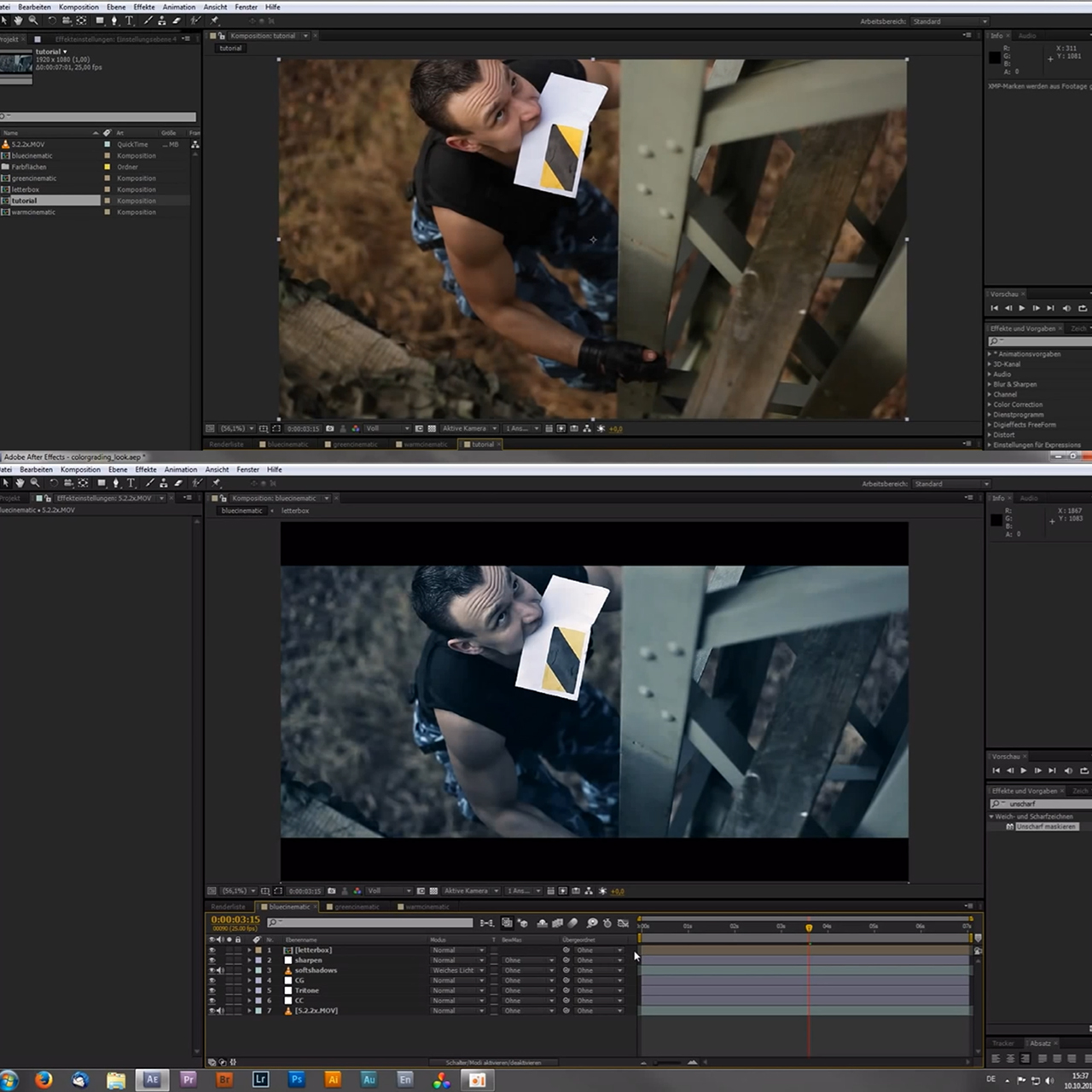Hide the CC layer via its eye icon

212,1001
